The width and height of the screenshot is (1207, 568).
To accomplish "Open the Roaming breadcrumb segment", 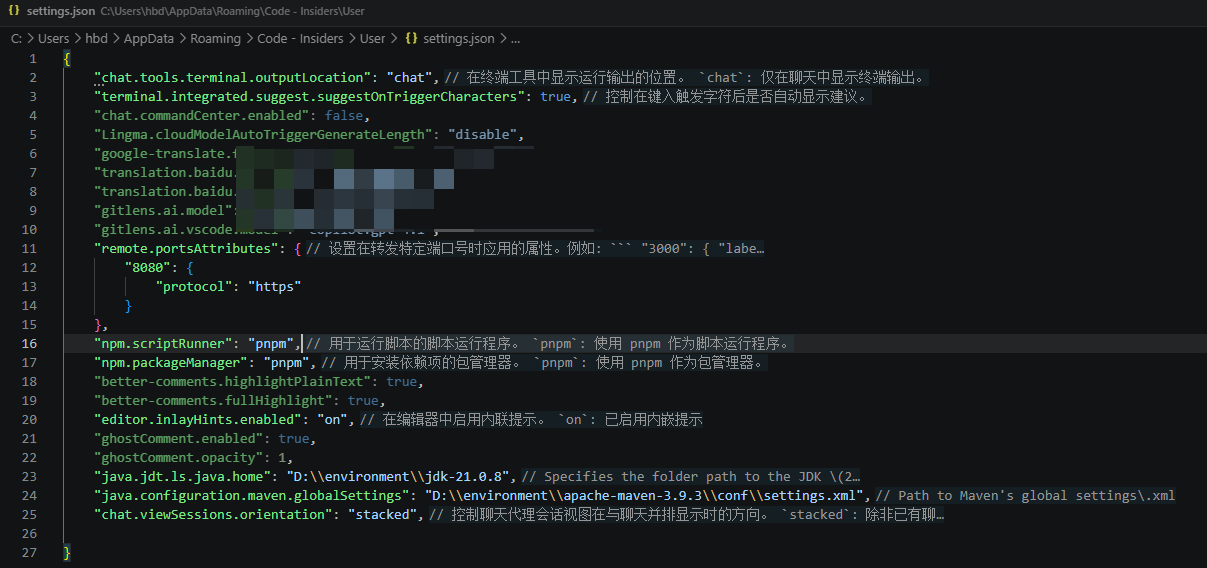I will click(x=215, y=39).
